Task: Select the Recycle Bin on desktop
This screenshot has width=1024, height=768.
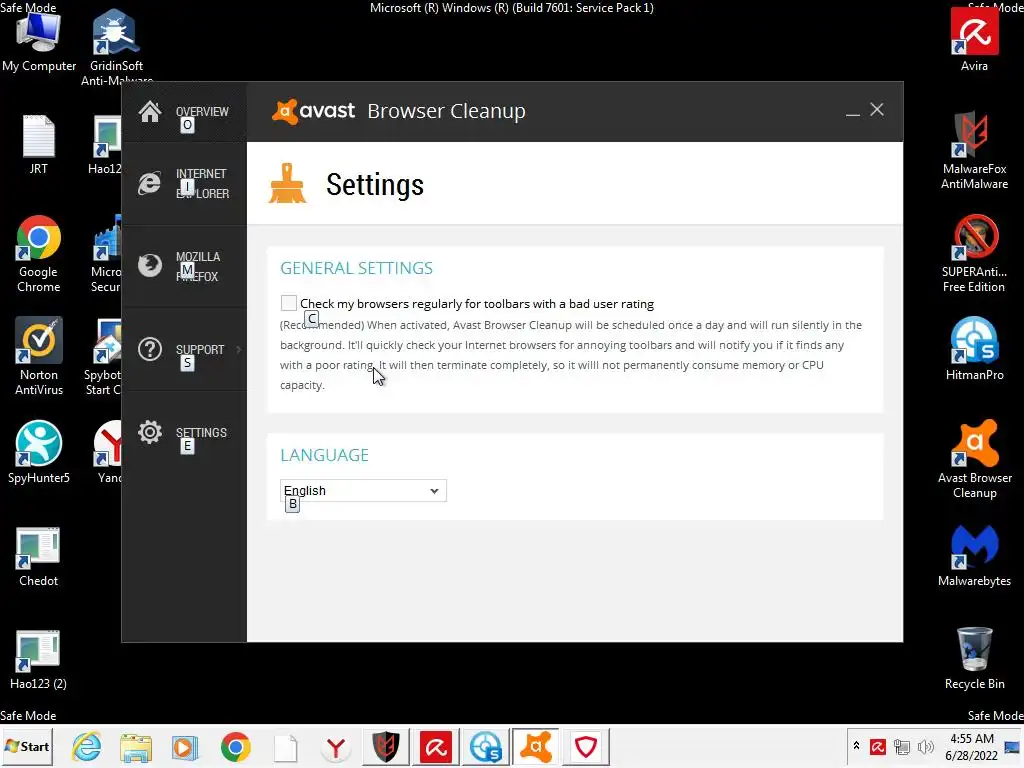Action: [x=974, y=660]
